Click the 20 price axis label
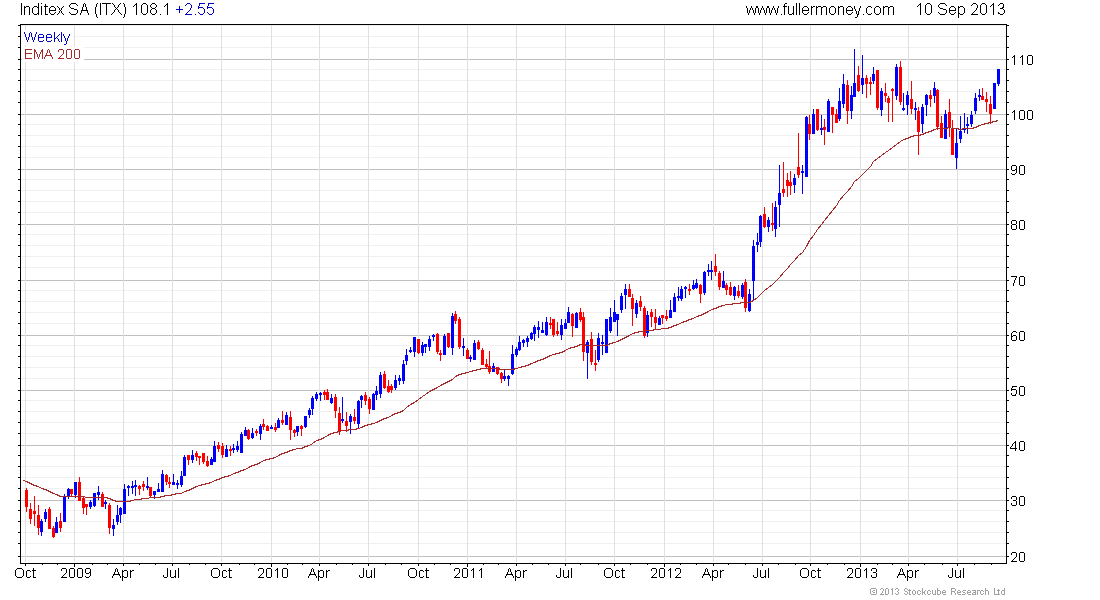This screenshot has width=1100, height=600. (1018, 557)
